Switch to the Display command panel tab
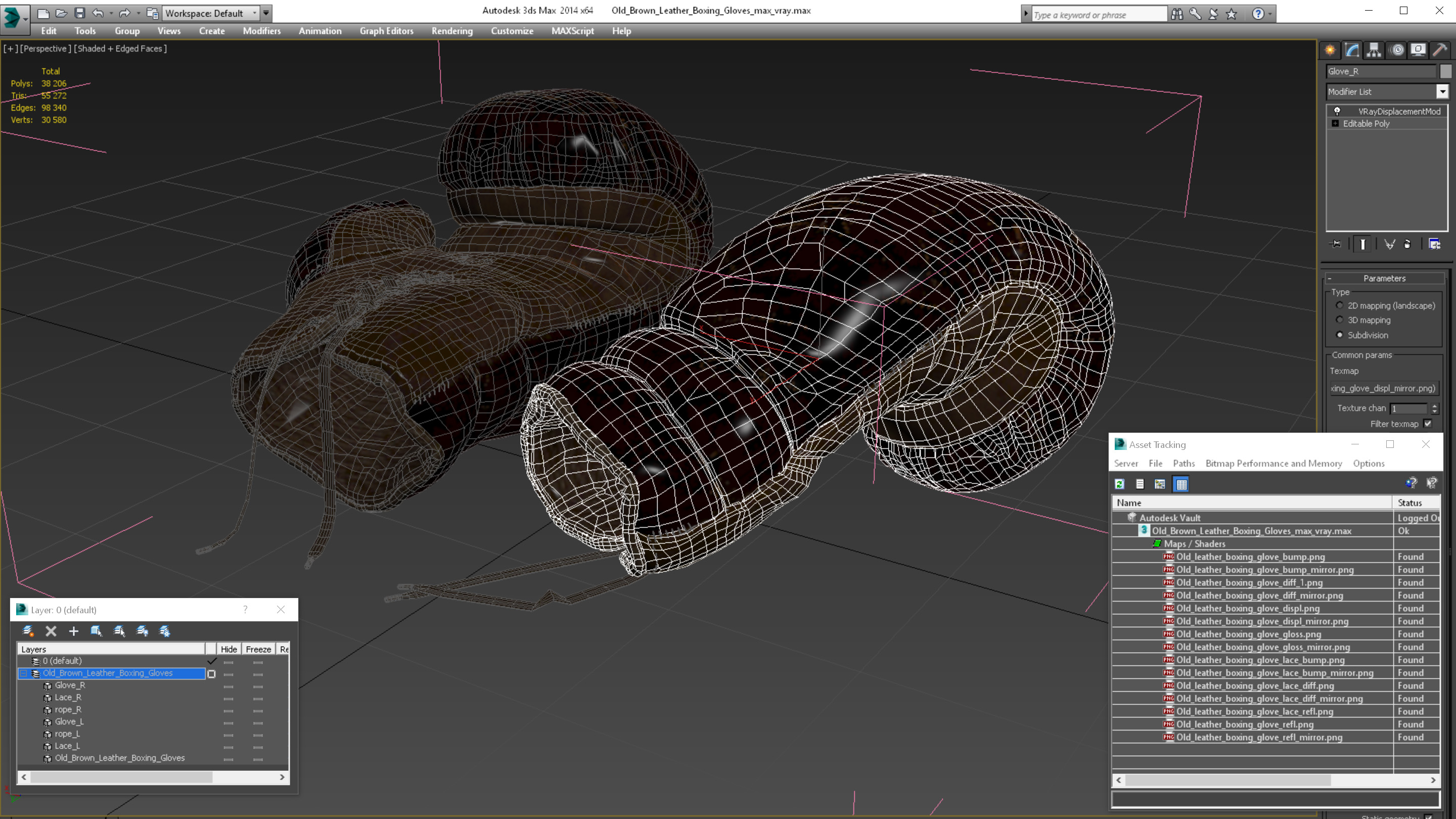Screen dimensions: 1456x819 pos(1418,50)
